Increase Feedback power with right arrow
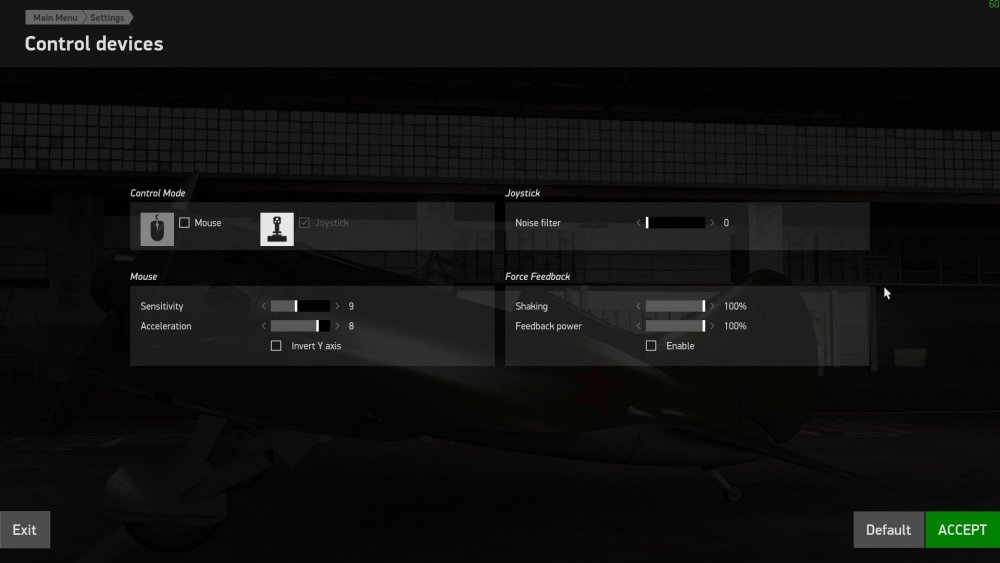The image size is (1000, 563). (x=712, y=326)
